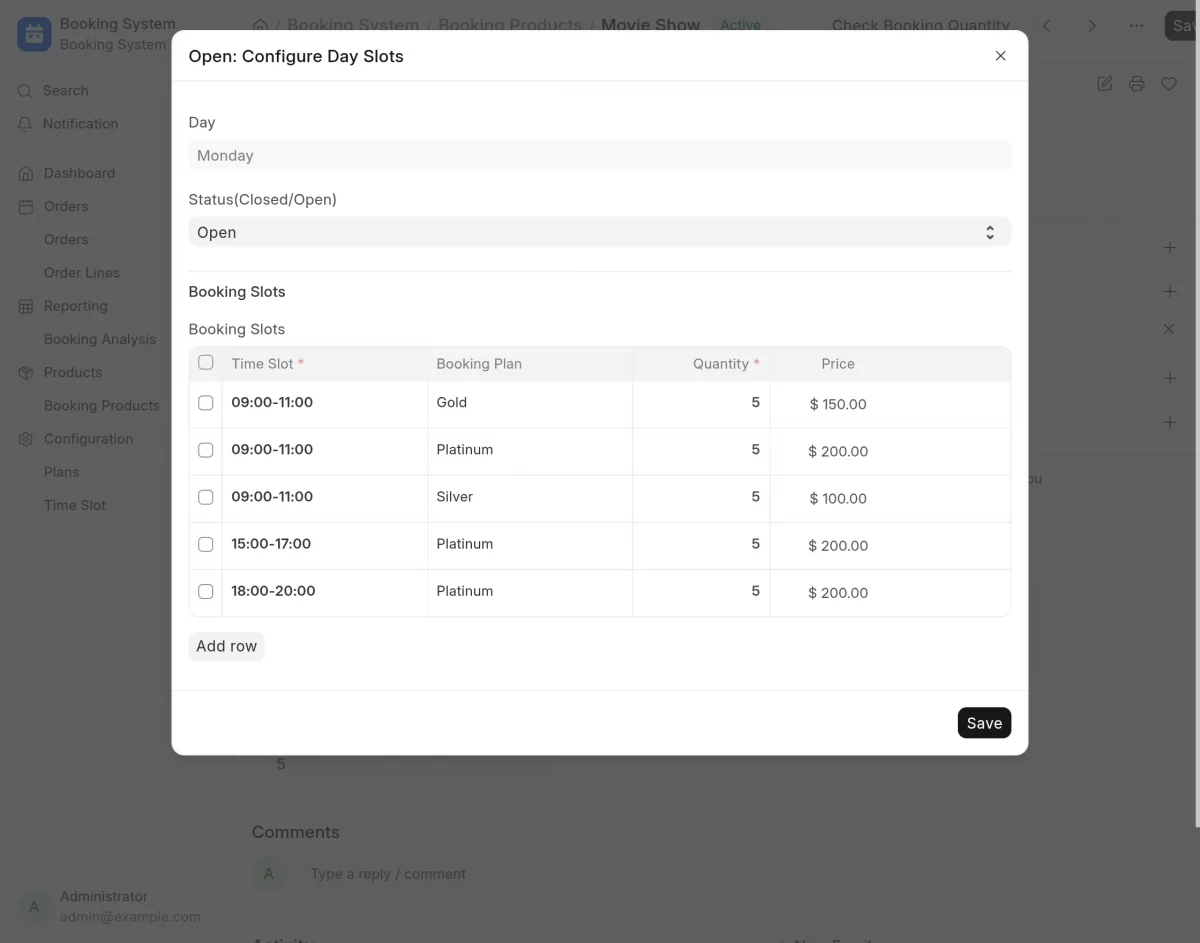Click the Reporting table icon
The image size is (1200, 943).
[26, 306]
